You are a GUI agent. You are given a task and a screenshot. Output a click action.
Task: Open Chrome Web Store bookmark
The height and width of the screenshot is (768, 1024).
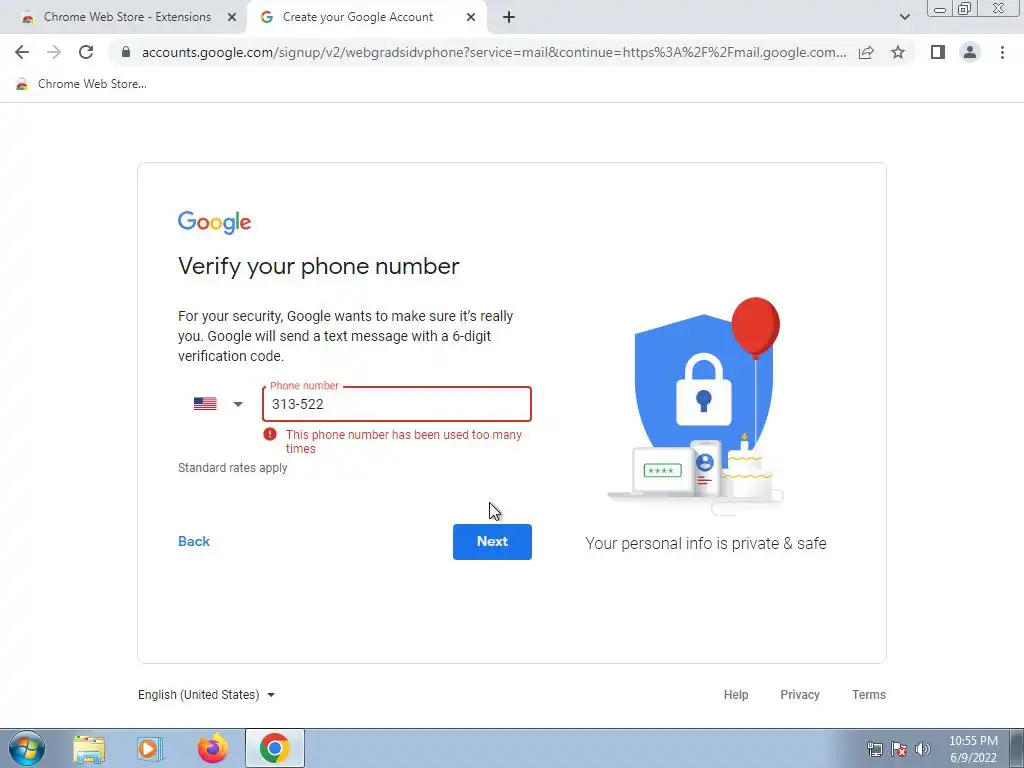(81, 84)
